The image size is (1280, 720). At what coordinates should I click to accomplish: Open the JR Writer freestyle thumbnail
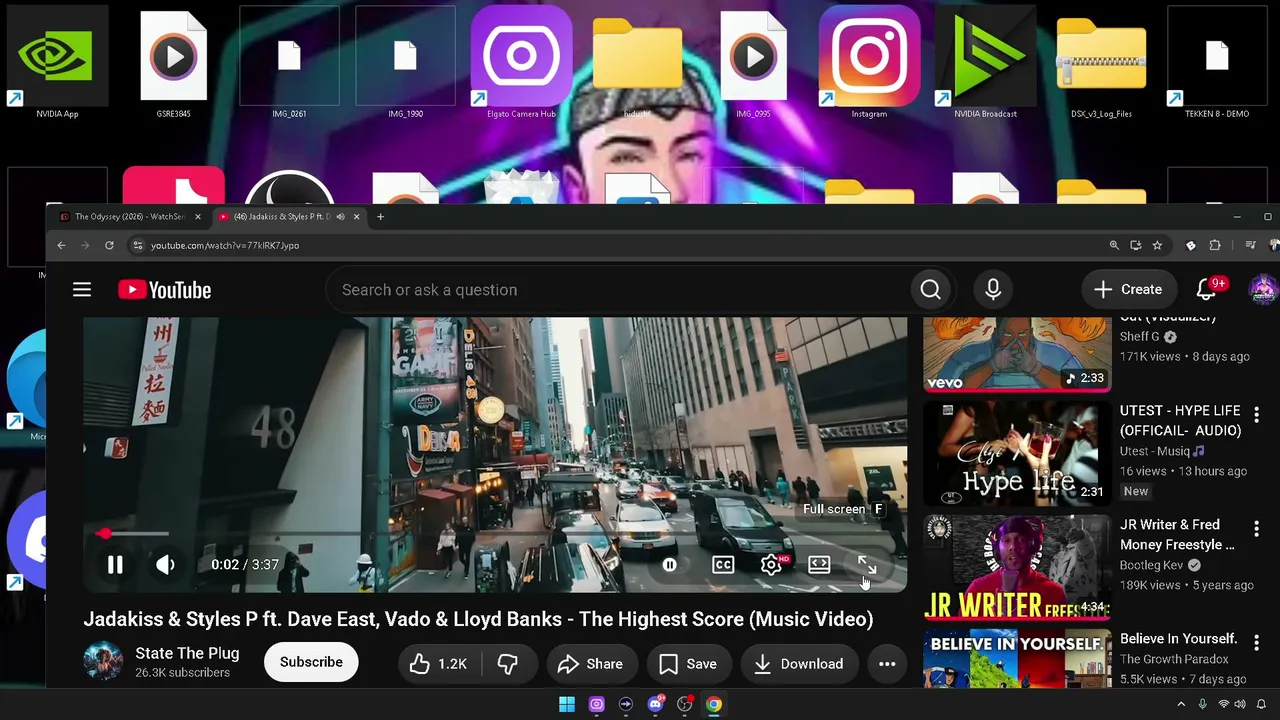(1017, 567)
